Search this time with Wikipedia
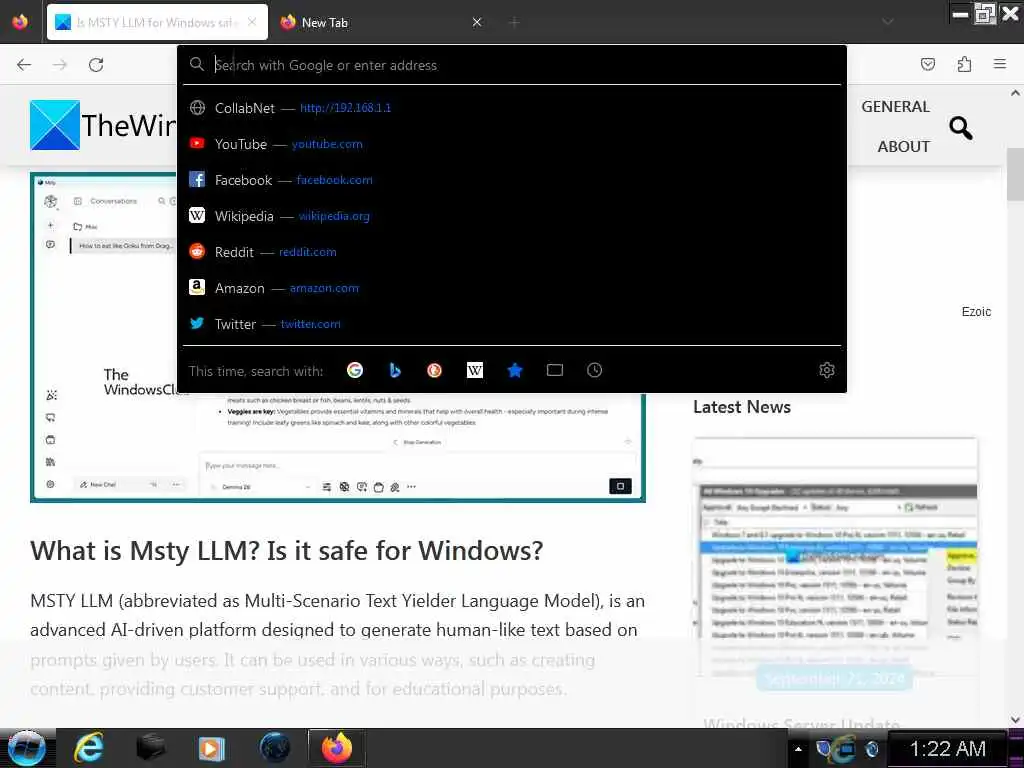1024x768 pixels. click(x=475, y=370)
